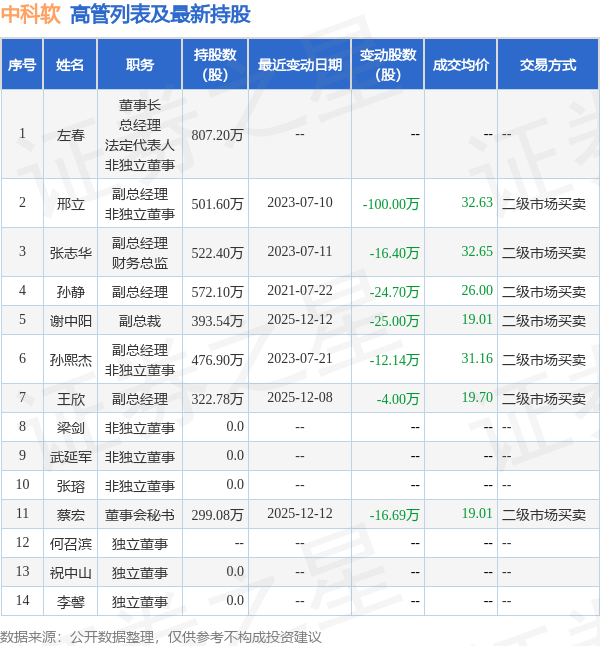Click average price 32.65
Viewport: 600px width, 646px height.
coord(477,251)
